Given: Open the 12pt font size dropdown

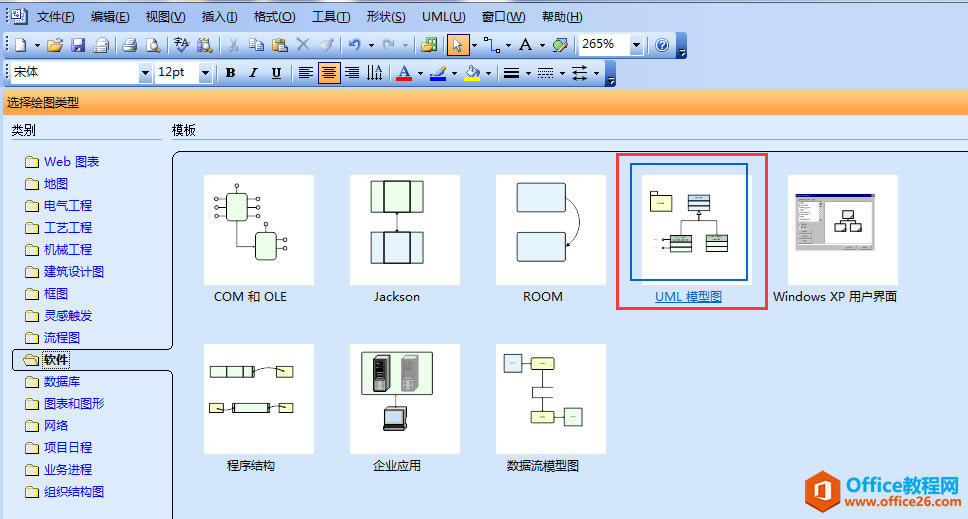Looking at the screenshot, I should [205, 73].
